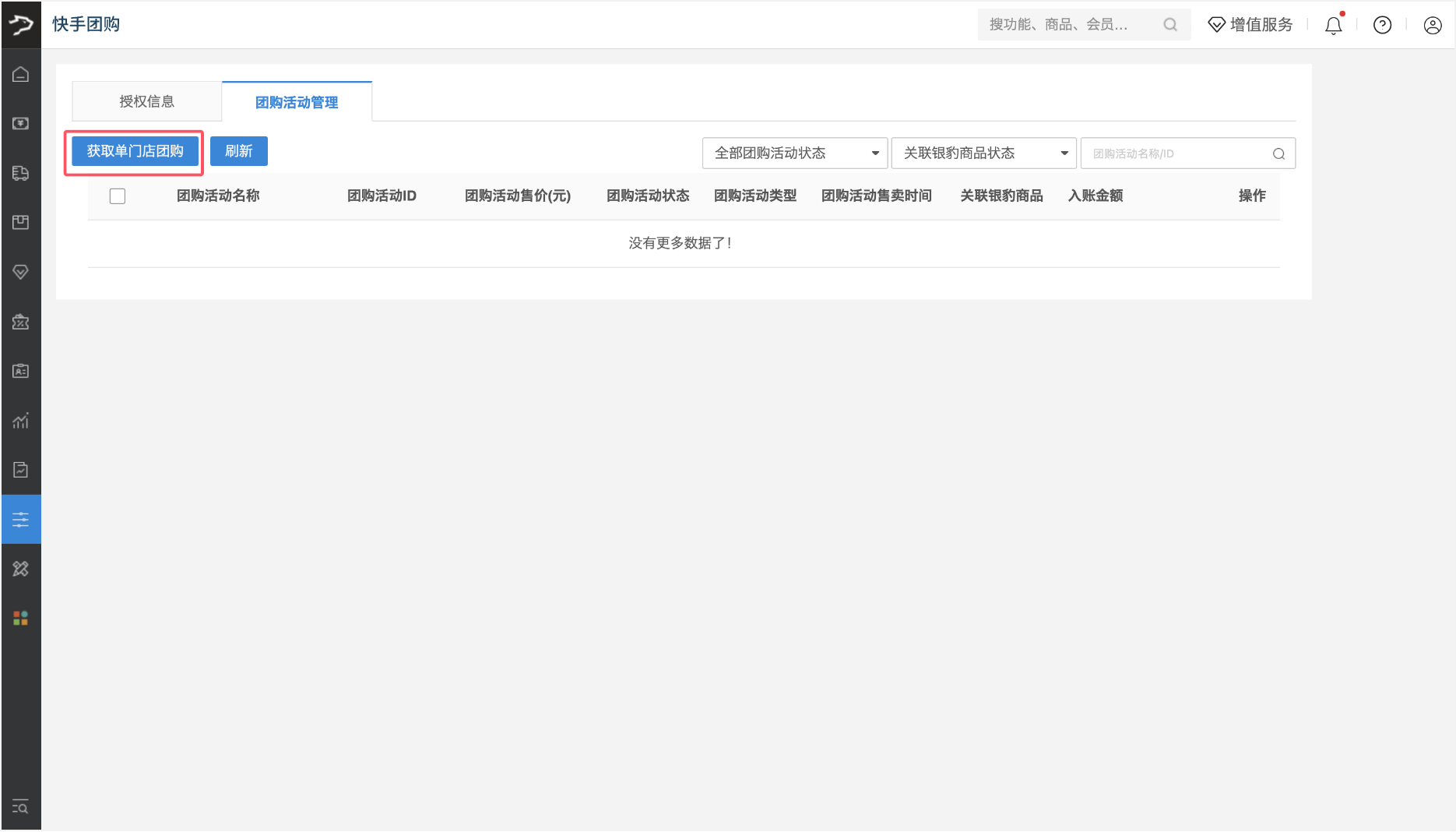This screenshot has width=1456, height=832.
Task: Toggle the select-all checkbox in table header
Action: pyautogui.click(x=118, y=196)
